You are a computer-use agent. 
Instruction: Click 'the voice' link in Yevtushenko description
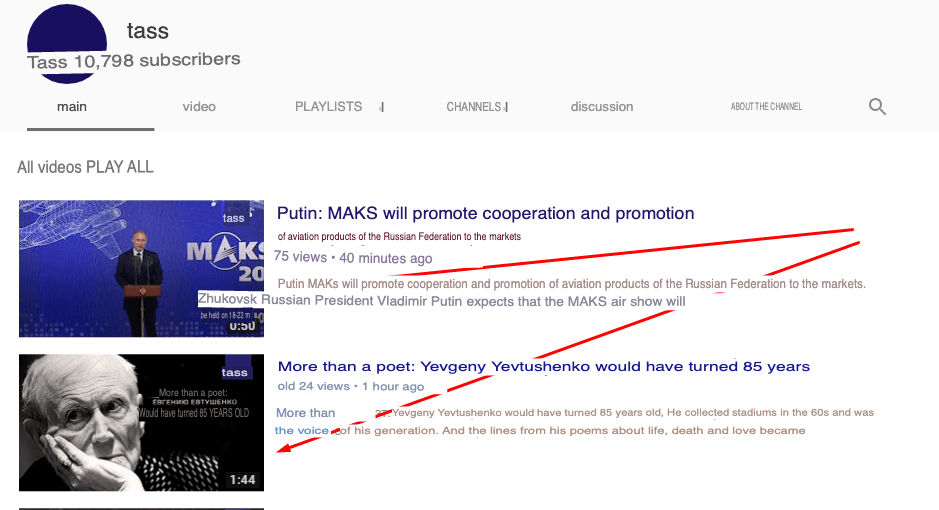point(301,431)
